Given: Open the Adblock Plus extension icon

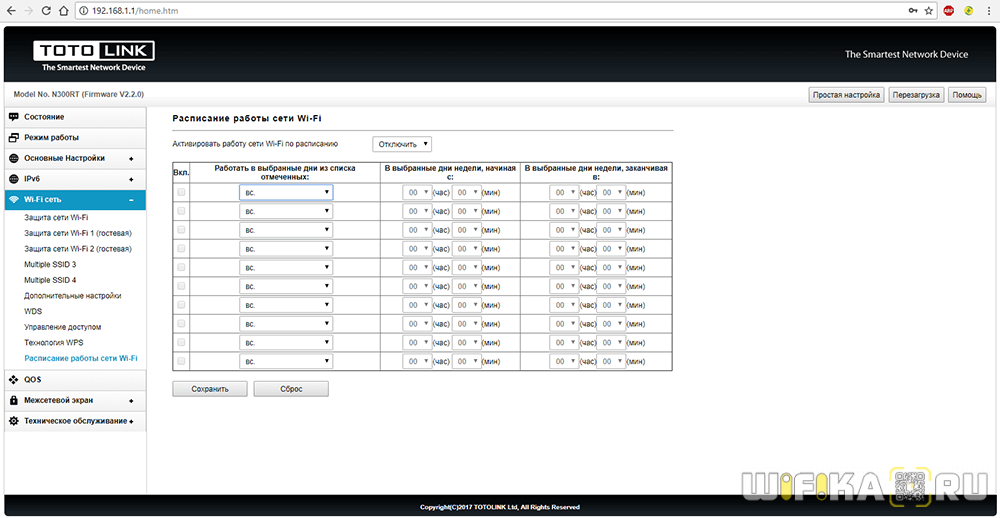Looking at the screenshot, I should (x=948, y=10).
